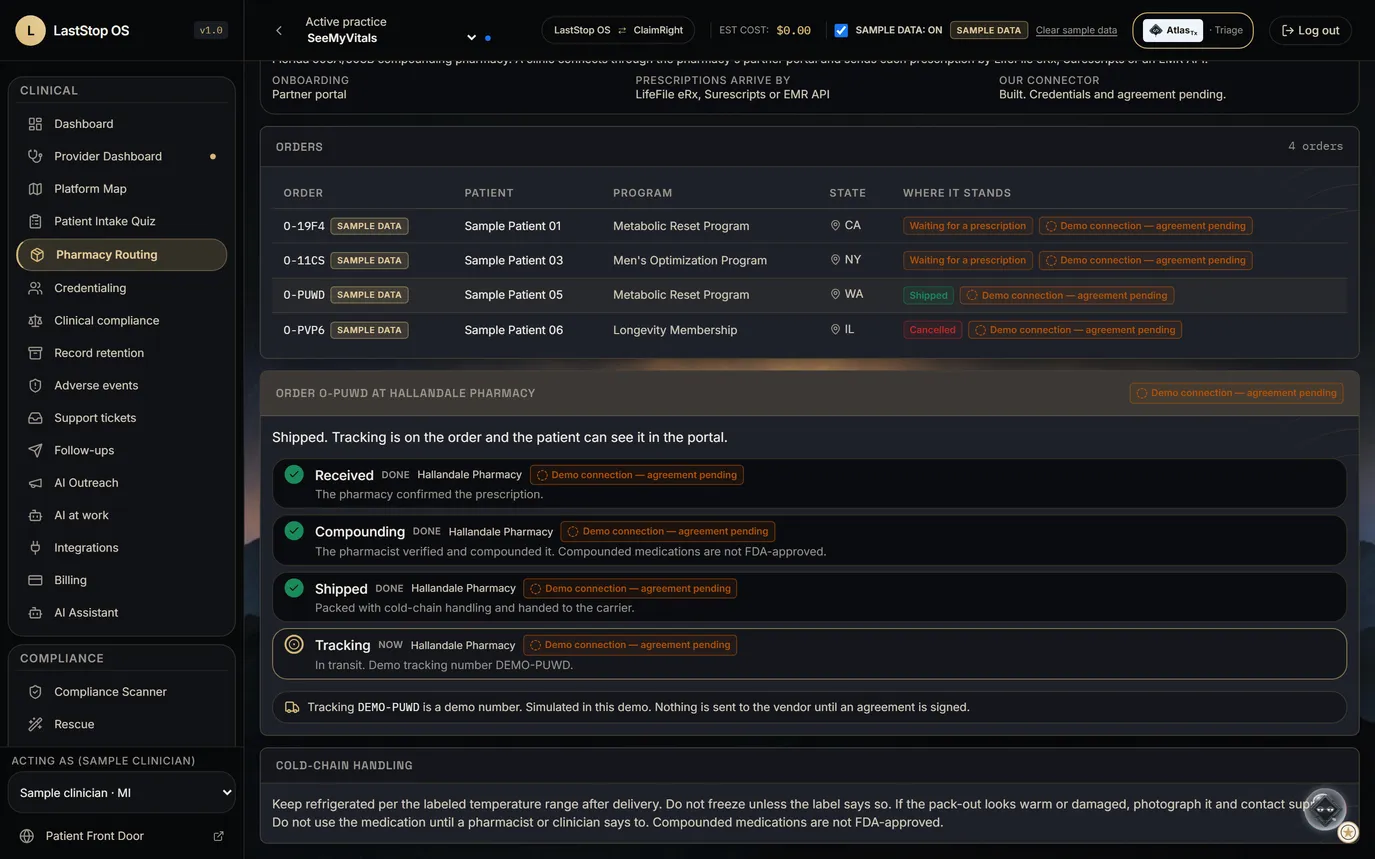The width and height of the screenshot is (1375, 859).
Task: Click the Demo connection badge in the O-PVP6 row
Action: 1075,330
